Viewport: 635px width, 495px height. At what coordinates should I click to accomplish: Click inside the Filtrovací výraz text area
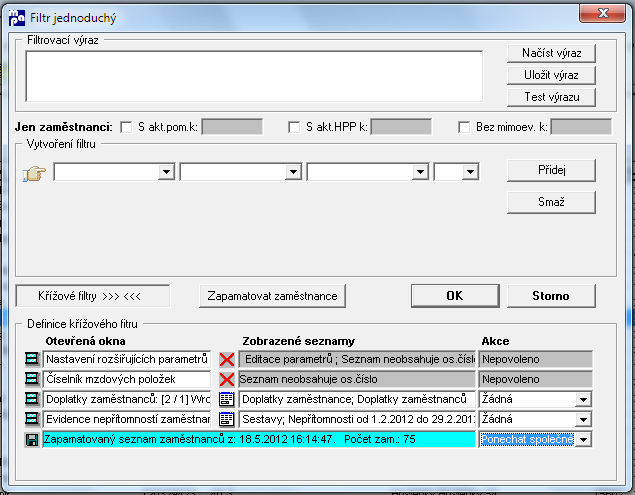(254, 76)
